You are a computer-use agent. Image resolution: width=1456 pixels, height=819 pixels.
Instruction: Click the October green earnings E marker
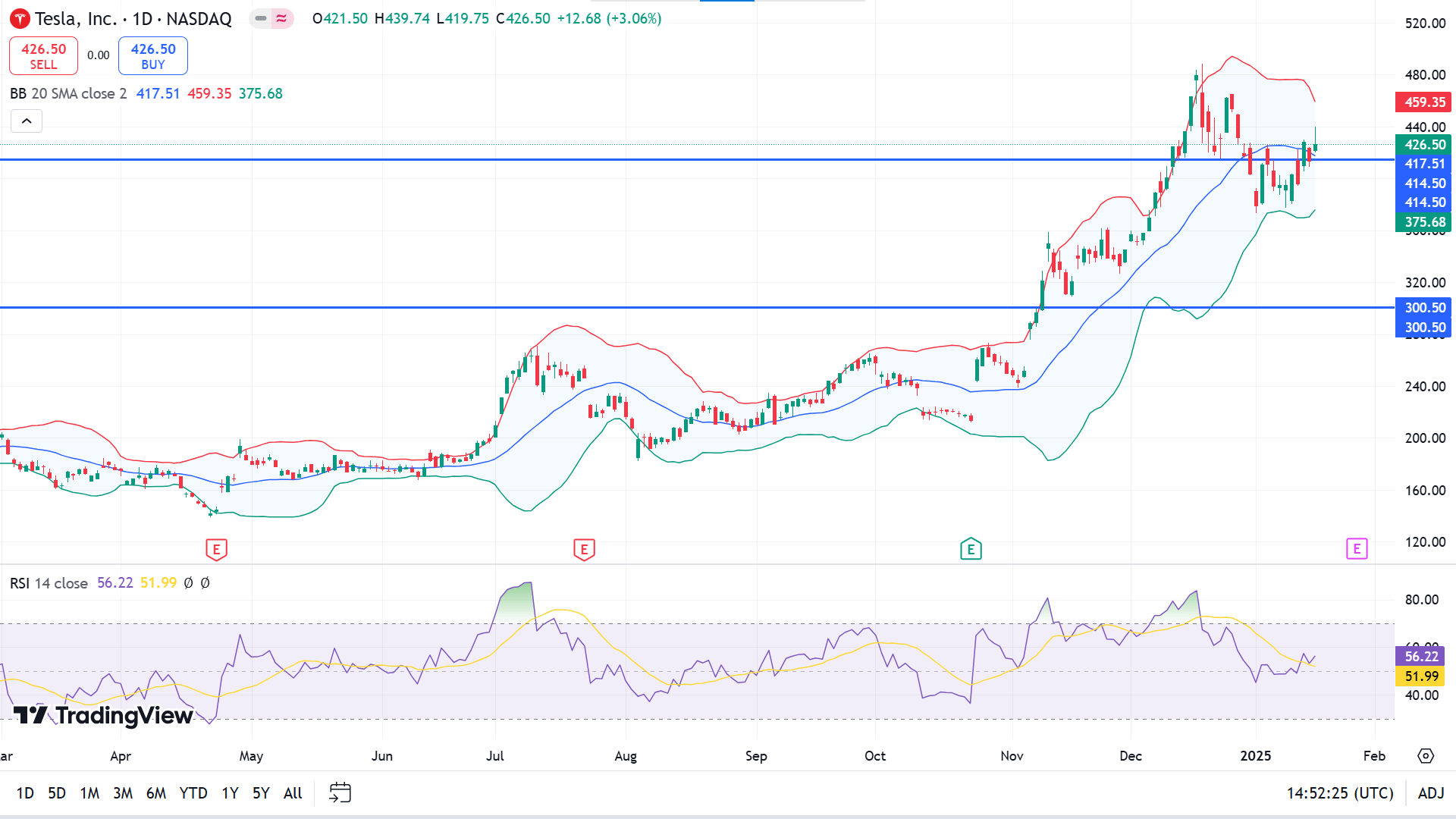971,549
